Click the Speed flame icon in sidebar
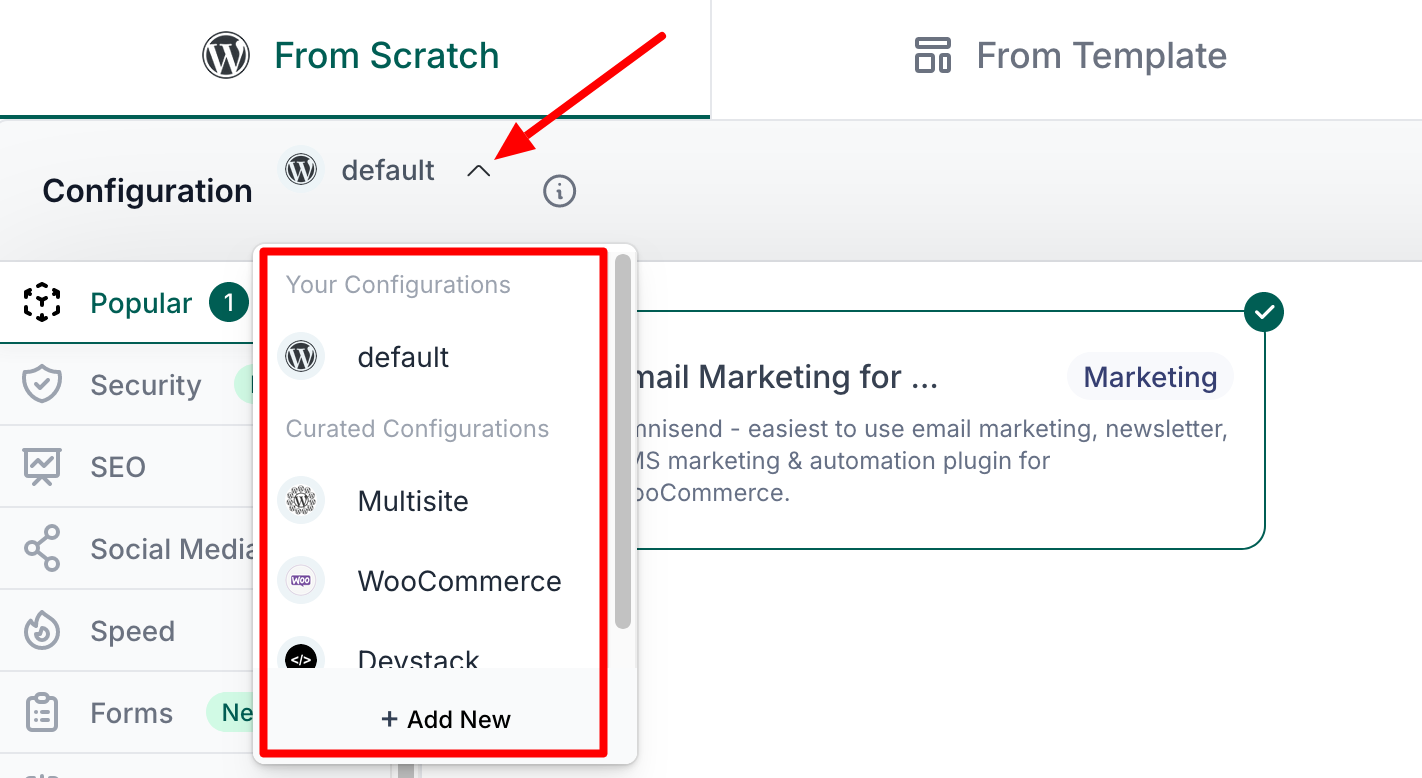 tap(42, 631)
